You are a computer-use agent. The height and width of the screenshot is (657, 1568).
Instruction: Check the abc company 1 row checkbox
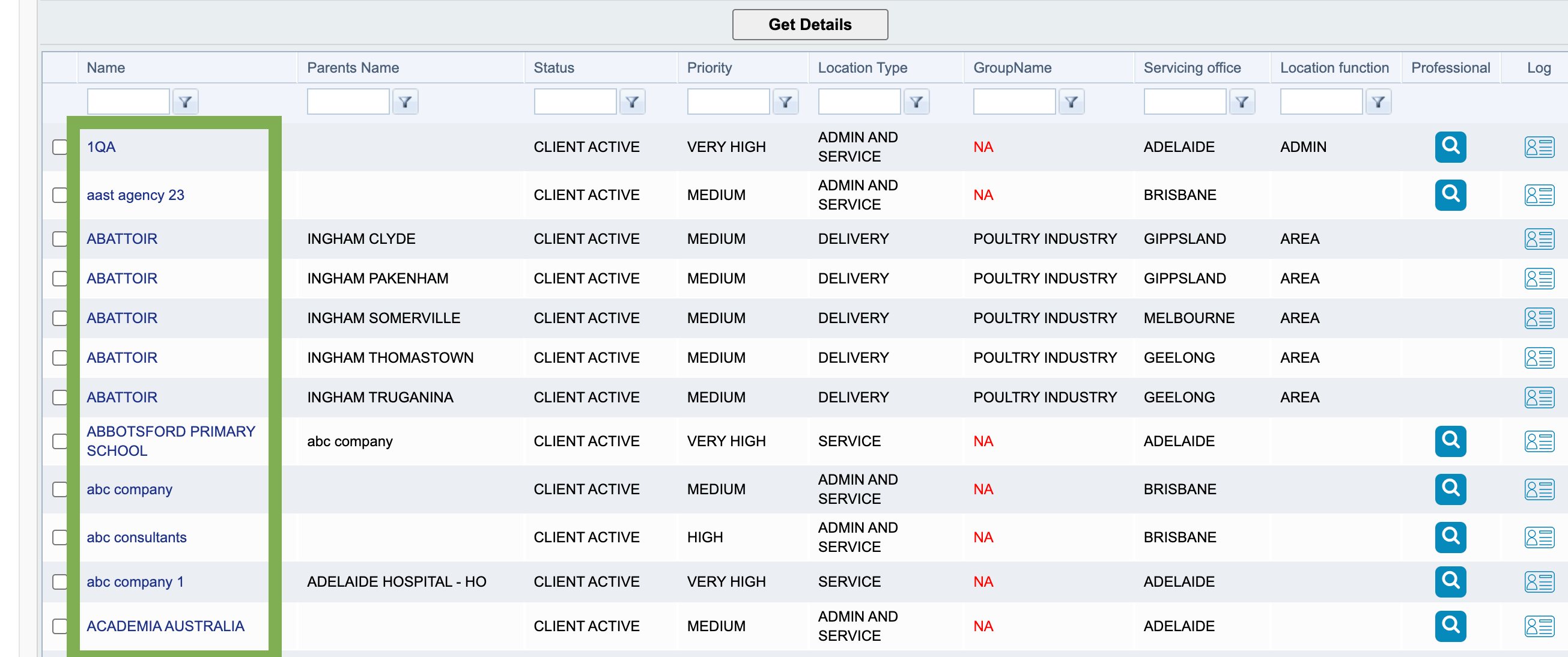pos(59,581)
